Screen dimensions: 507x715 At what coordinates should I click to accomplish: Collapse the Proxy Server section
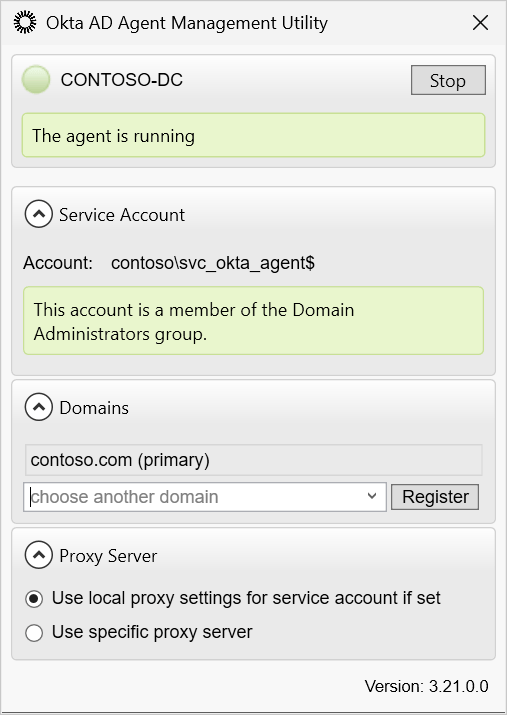(39, 555)
